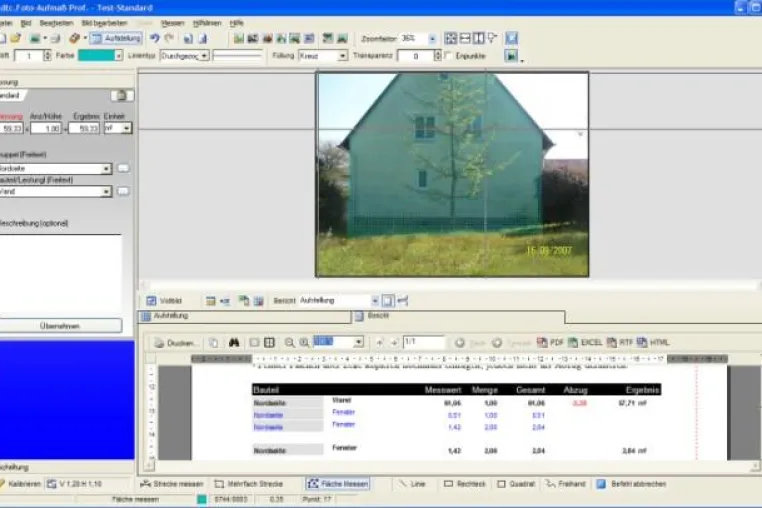
Task: Click the Kalibrieren tool
Action: tap(20, 484)
